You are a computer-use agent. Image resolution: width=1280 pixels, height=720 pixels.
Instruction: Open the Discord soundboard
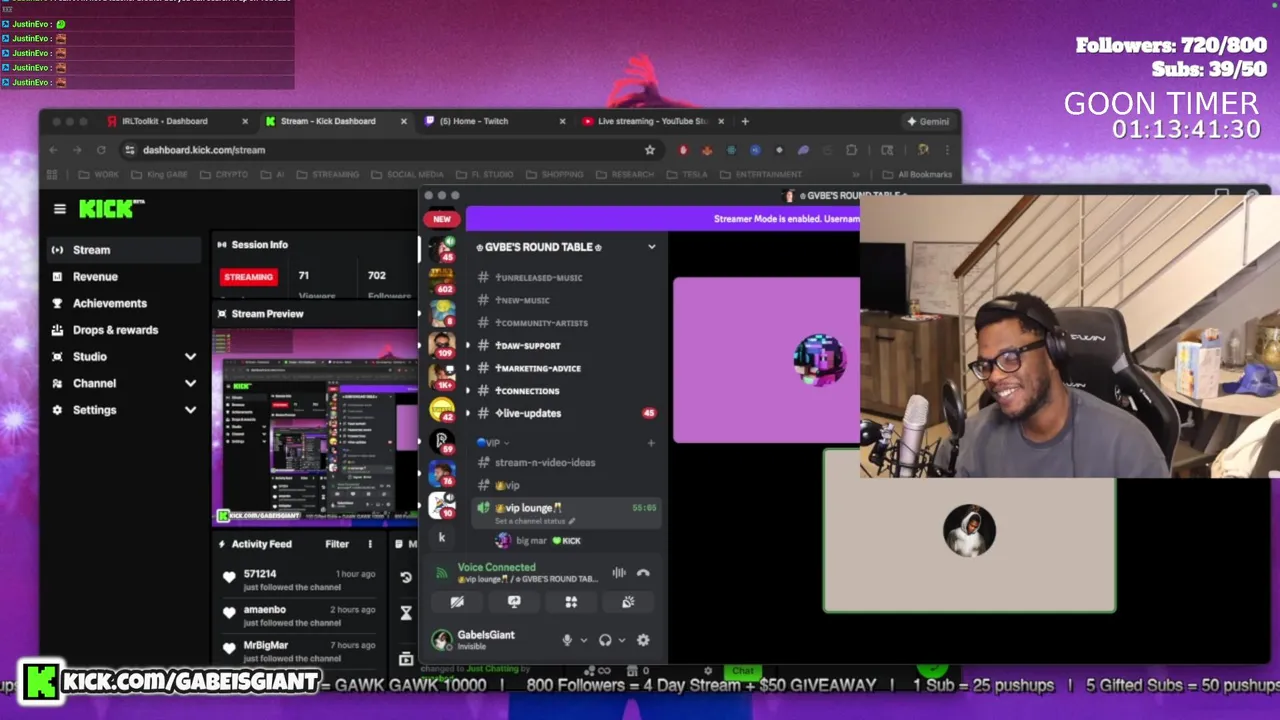tap(628, 602)
